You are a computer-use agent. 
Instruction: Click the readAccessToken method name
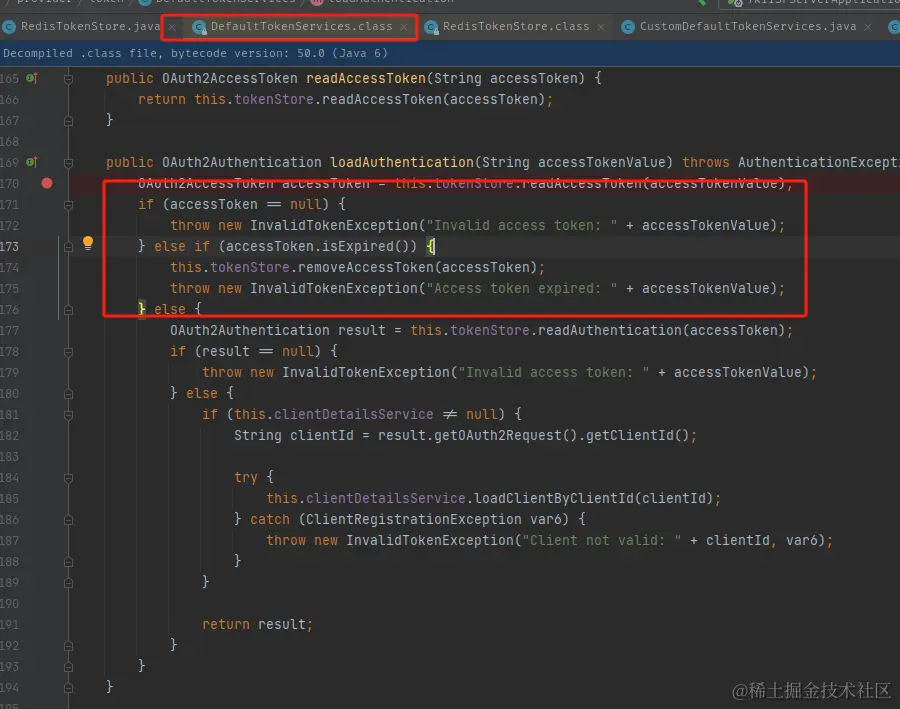(366, 78)
